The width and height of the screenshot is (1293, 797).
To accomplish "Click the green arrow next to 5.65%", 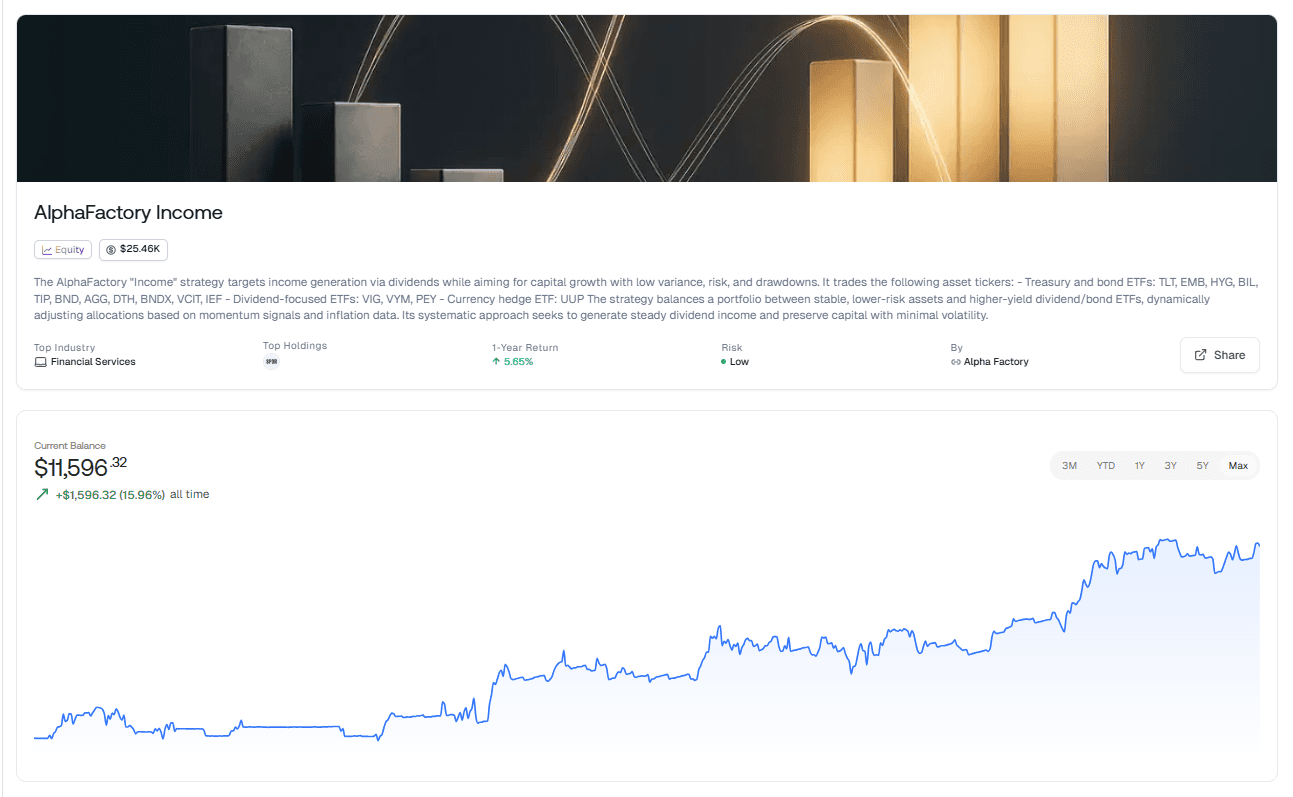I will click(496, 362).
